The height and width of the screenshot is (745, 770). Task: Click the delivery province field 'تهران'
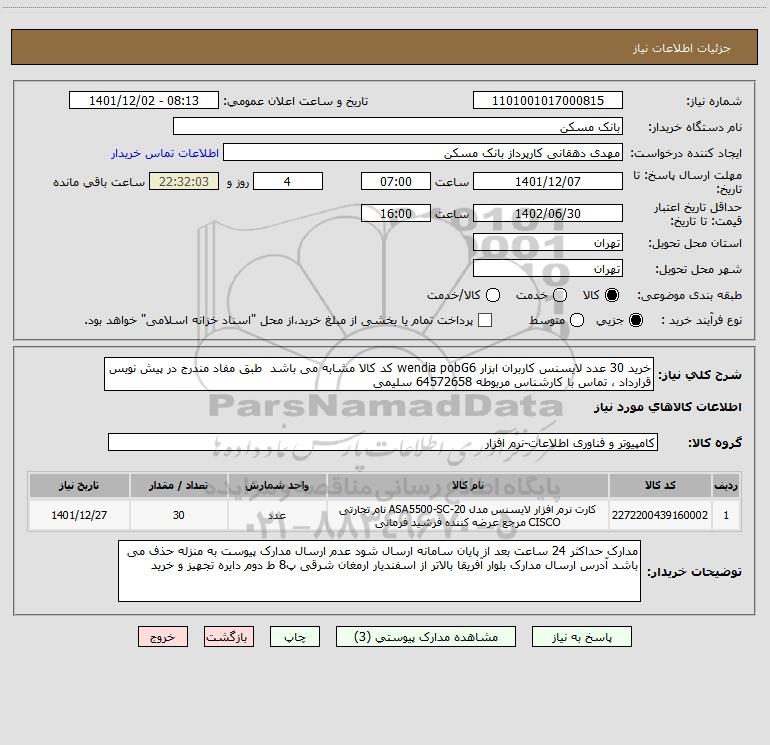click(x=547, y=243)
